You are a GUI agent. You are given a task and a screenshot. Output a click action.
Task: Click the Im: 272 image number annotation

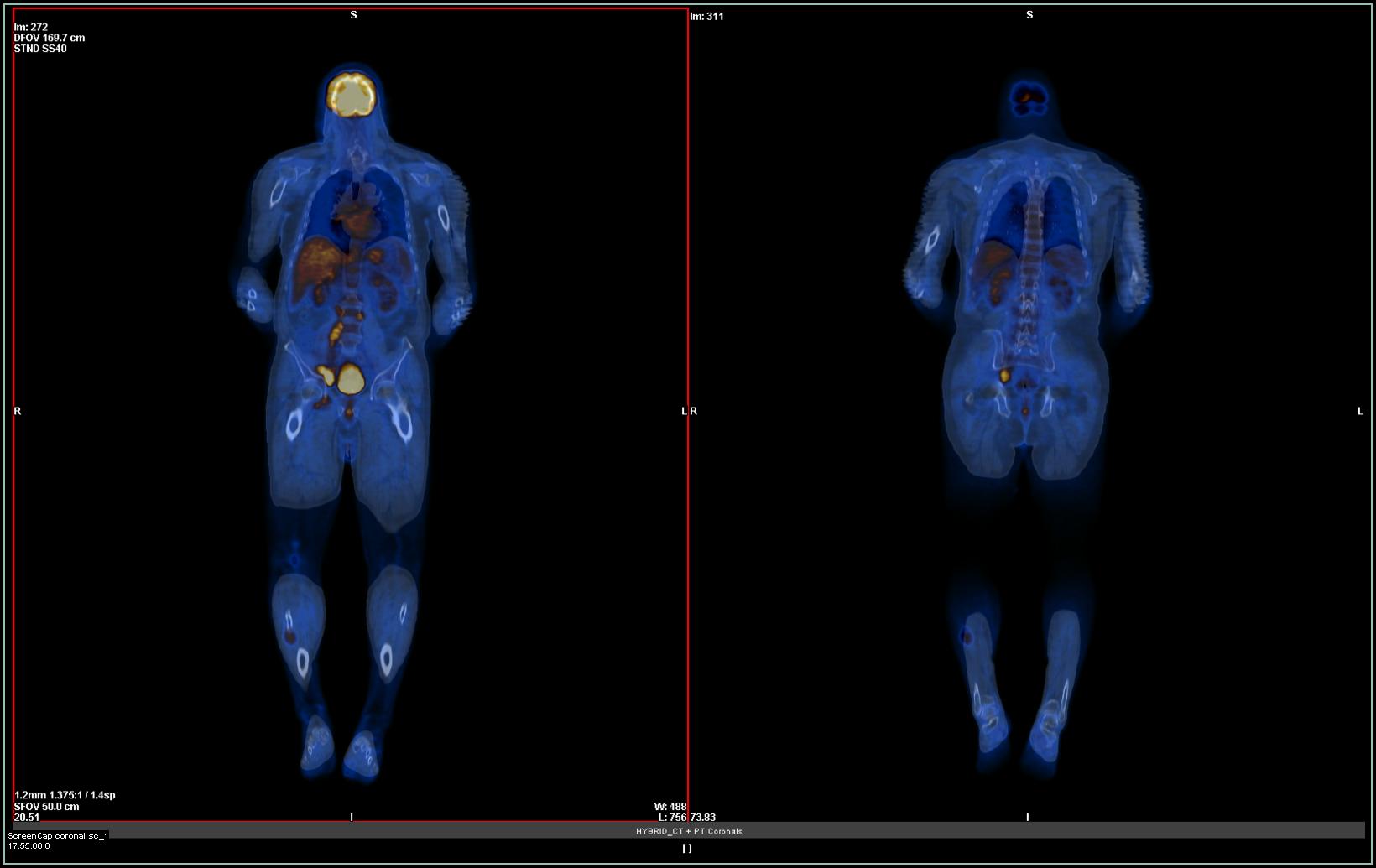[x=31, y=27]
